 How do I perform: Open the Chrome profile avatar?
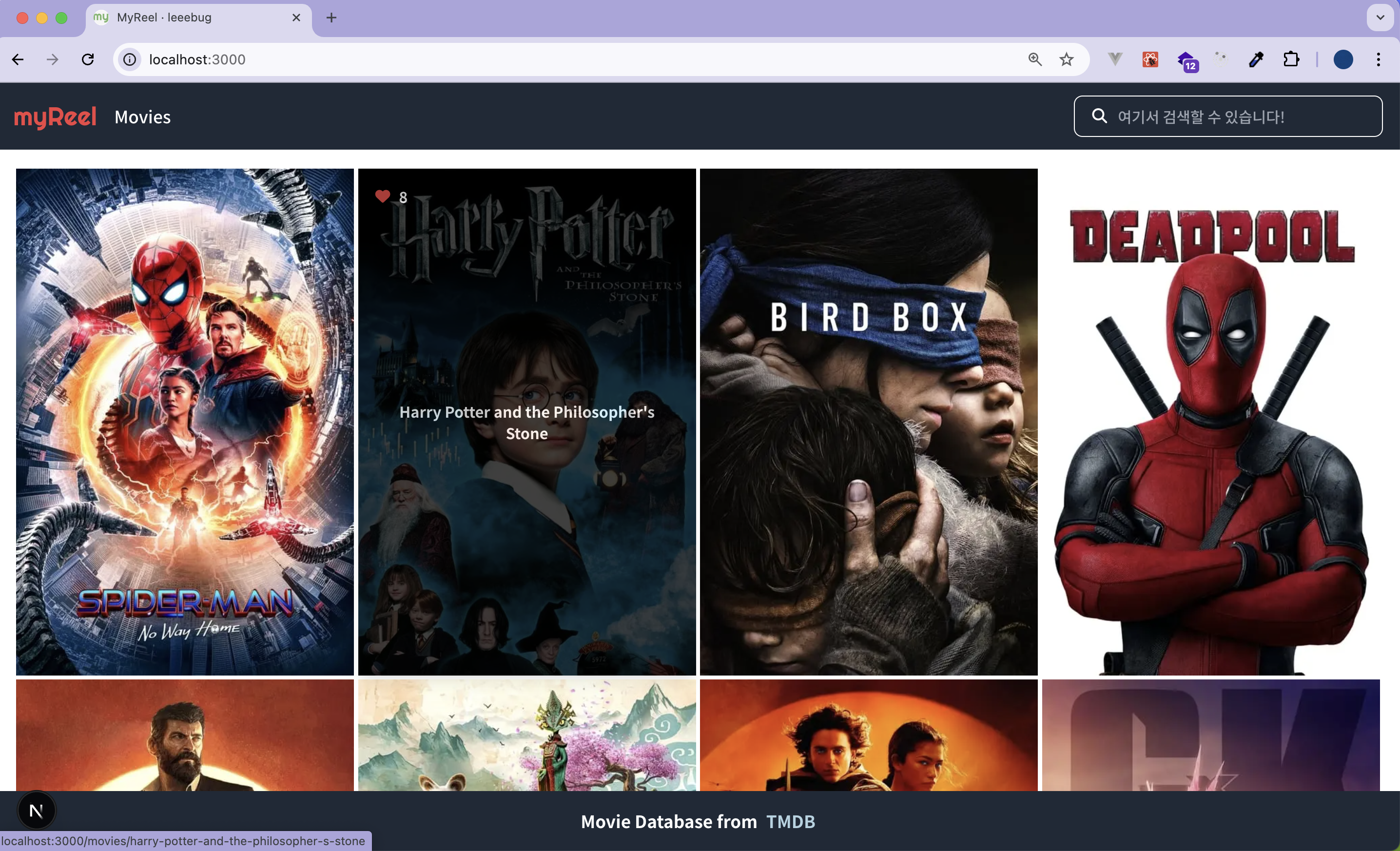click(x=1343, y=59)
